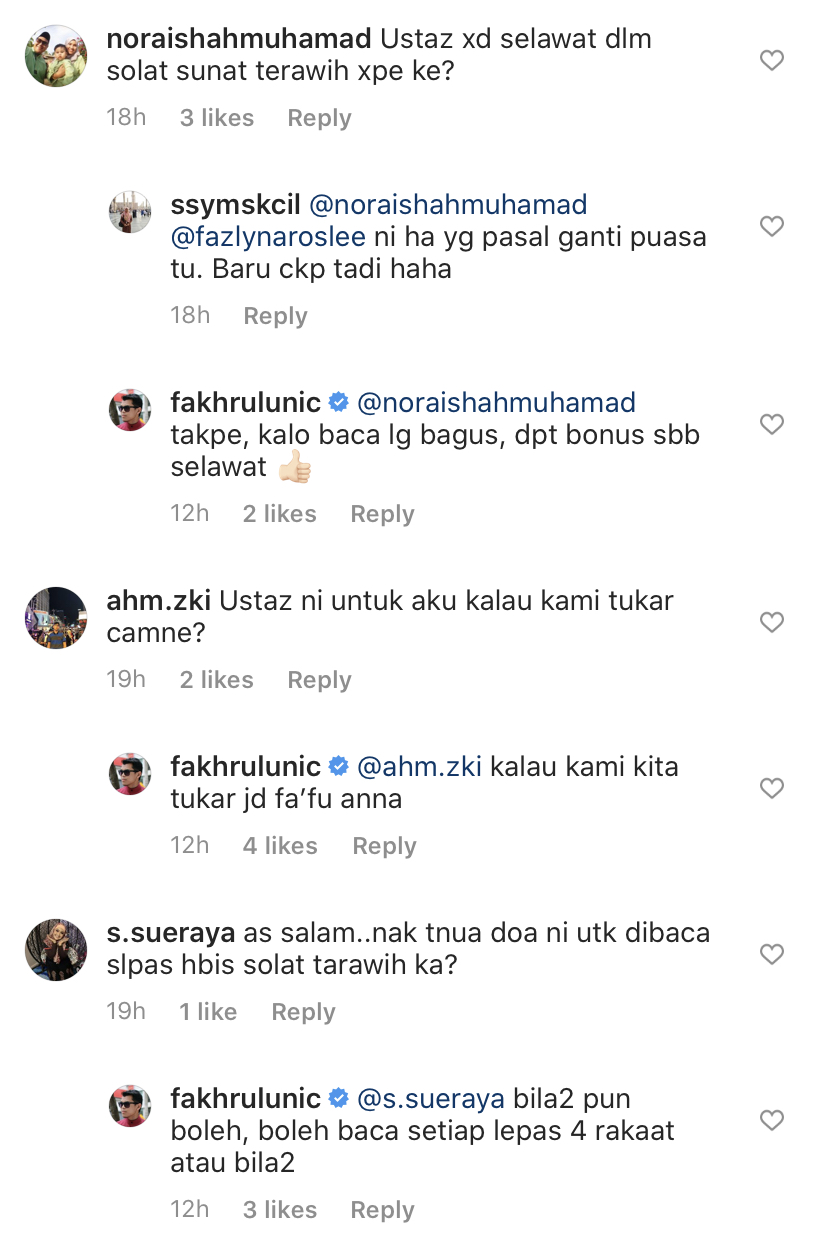Tap heart on s.sueraya's comment
Image resolution: width=828 pixels, height=1250 pixels.
point(771,955)
